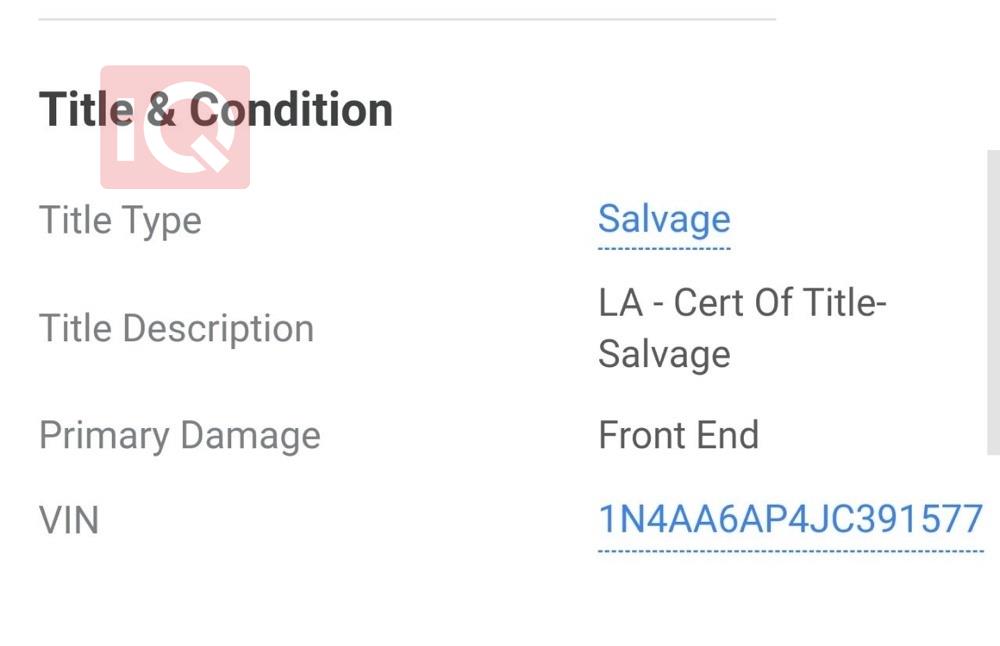Click the gray vertical scrollbar on right edge
Screen dimensions: 1000x646
point(993,302)
